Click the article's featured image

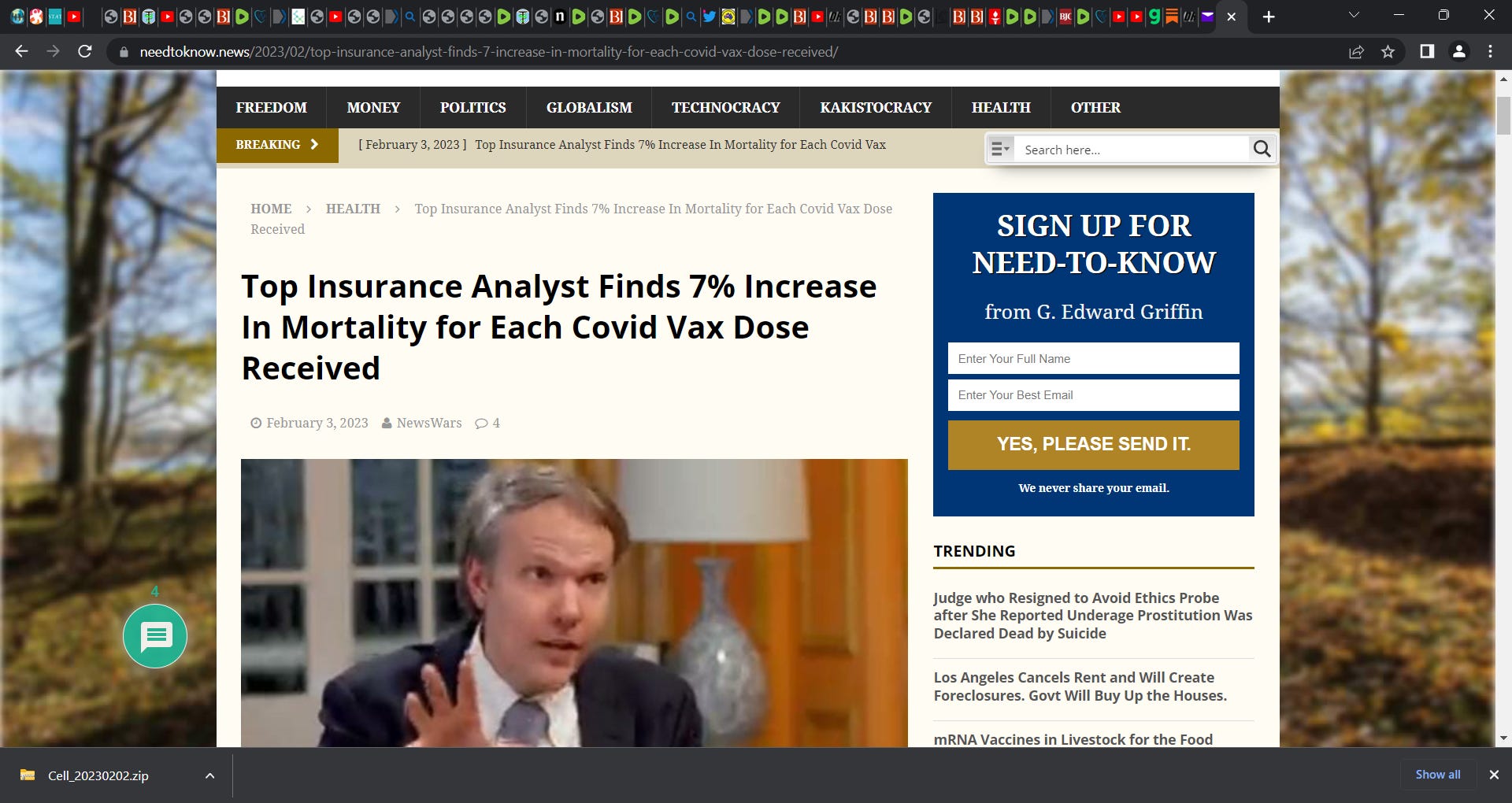click(574, 603)
